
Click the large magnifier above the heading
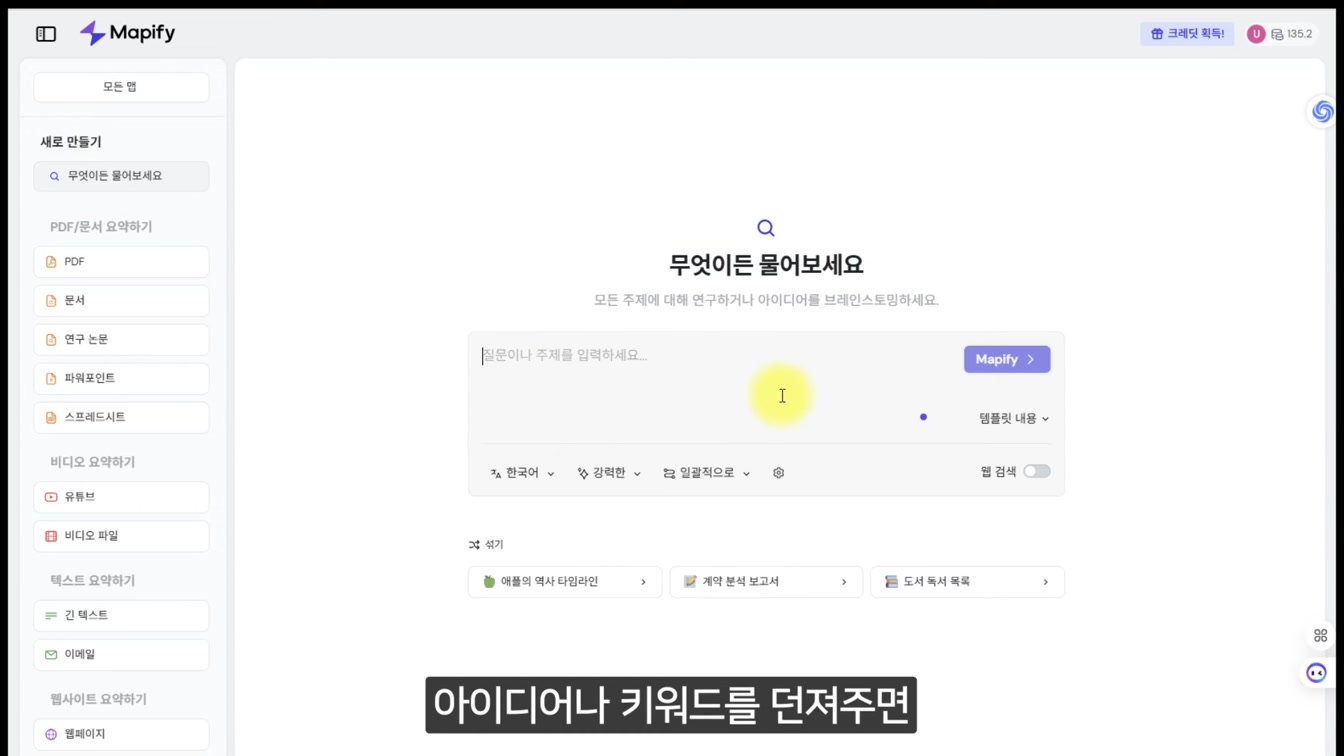766,228
